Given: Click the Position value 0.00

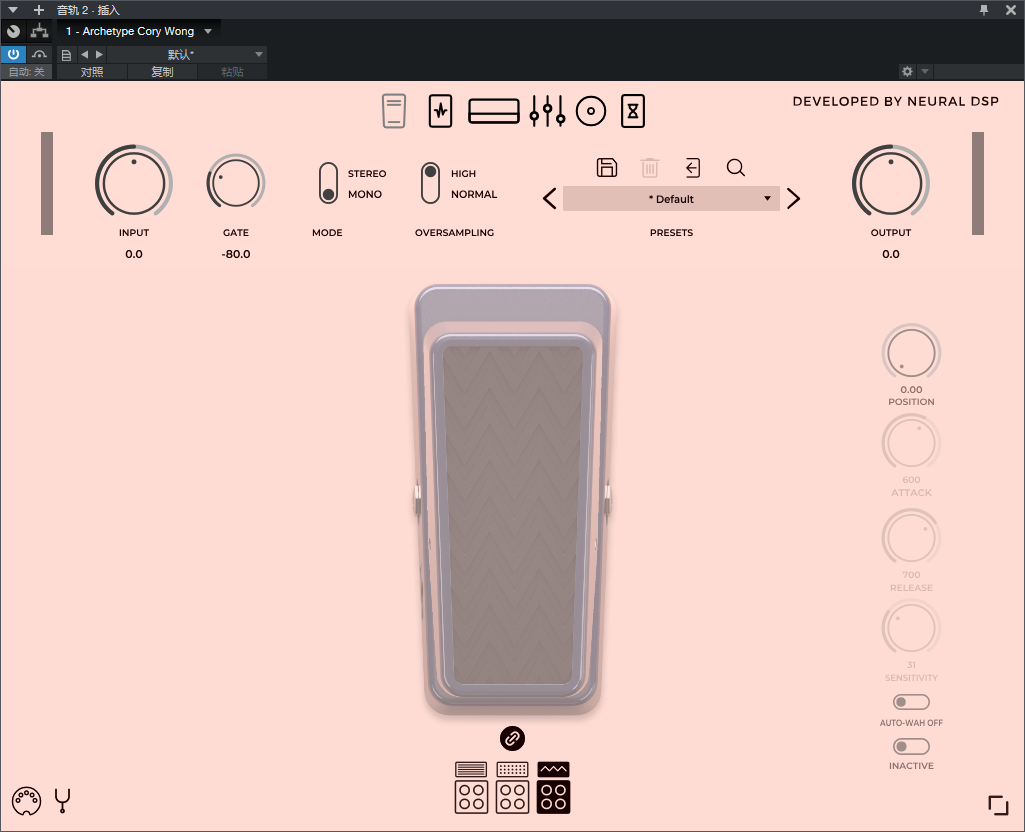Looking at the screenshot, I should tap(911, 390).
